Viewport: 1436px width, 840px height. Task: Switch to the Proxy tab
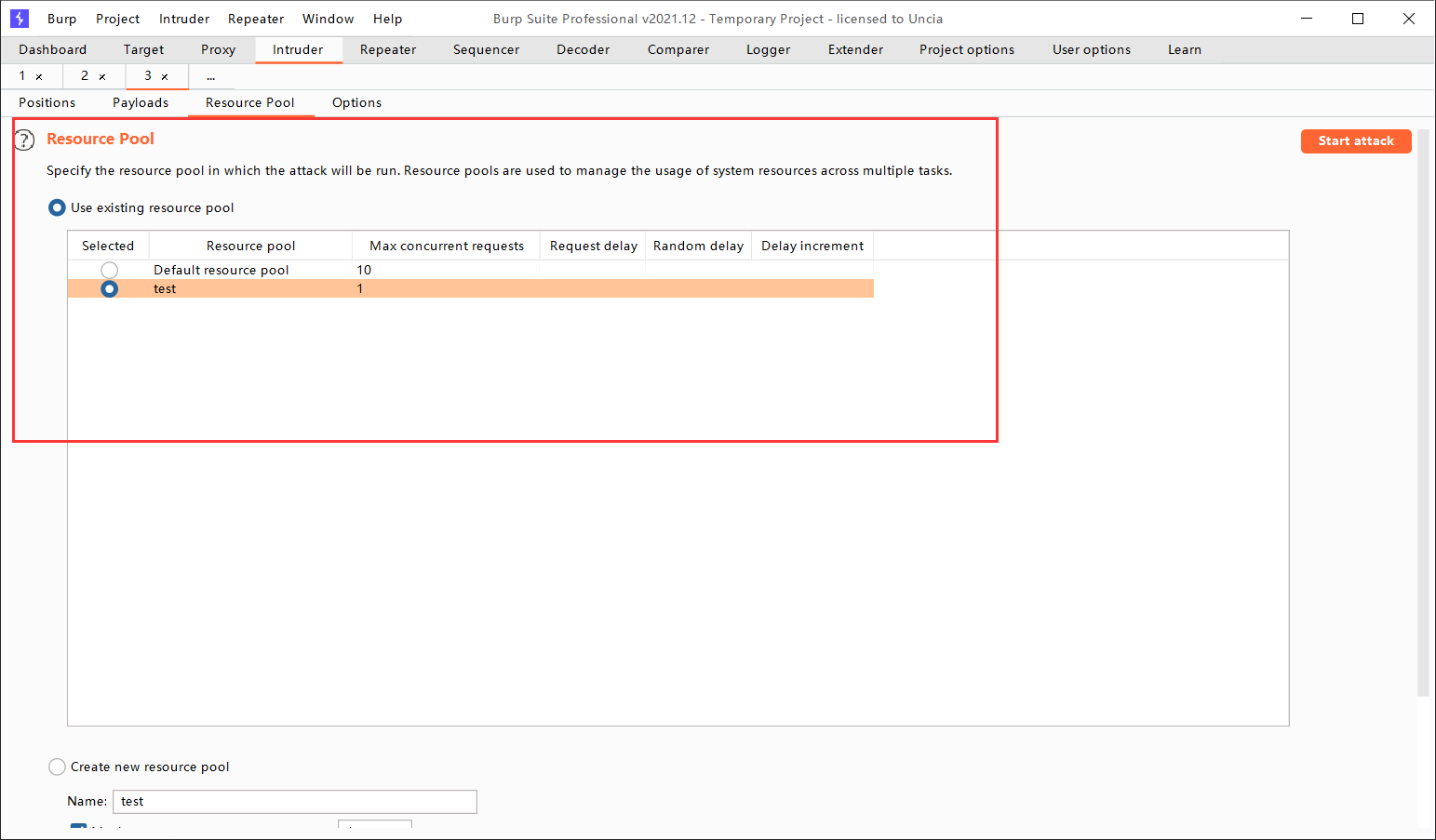(219, 50)
